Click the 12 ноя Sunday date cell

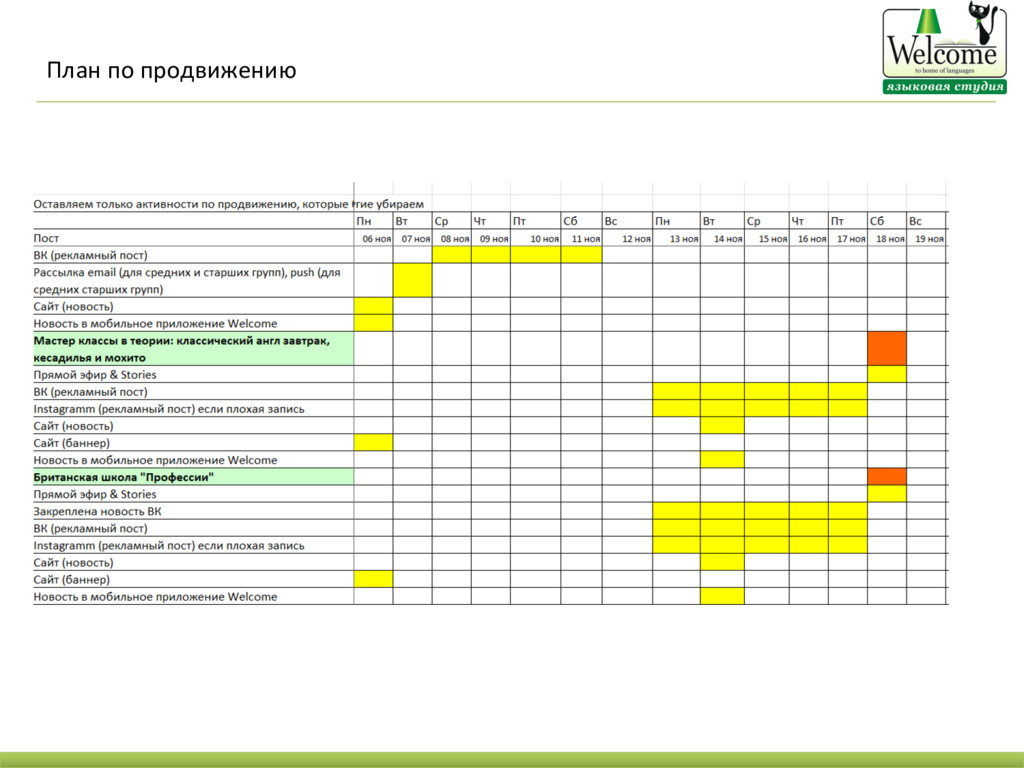click(636, 239)
